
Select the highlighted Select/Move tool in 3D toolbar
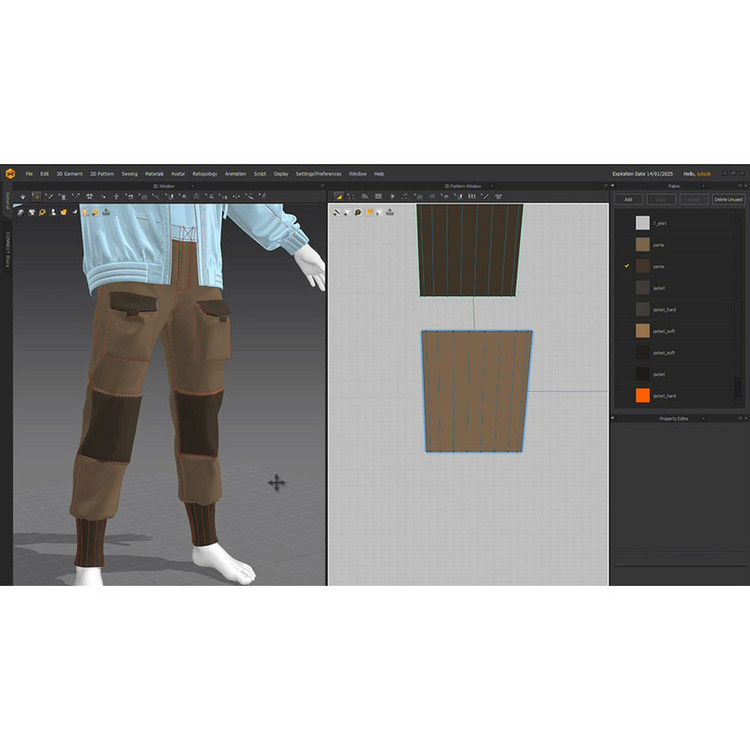(37, 197)
